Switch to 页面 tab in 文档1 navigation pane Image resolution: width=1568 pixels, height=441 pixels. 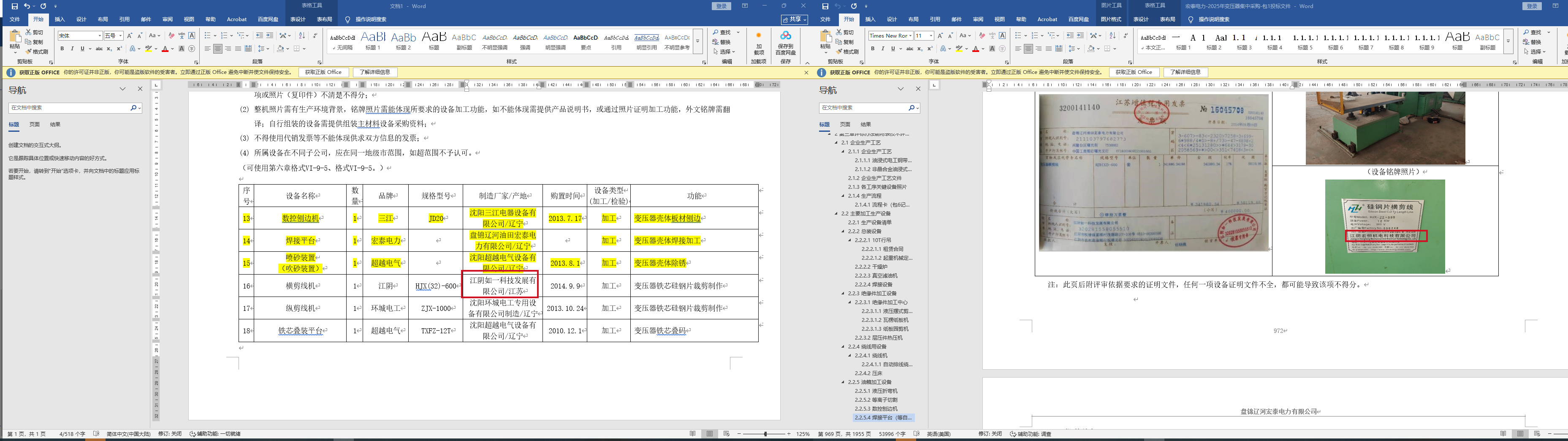coord(35,124)
